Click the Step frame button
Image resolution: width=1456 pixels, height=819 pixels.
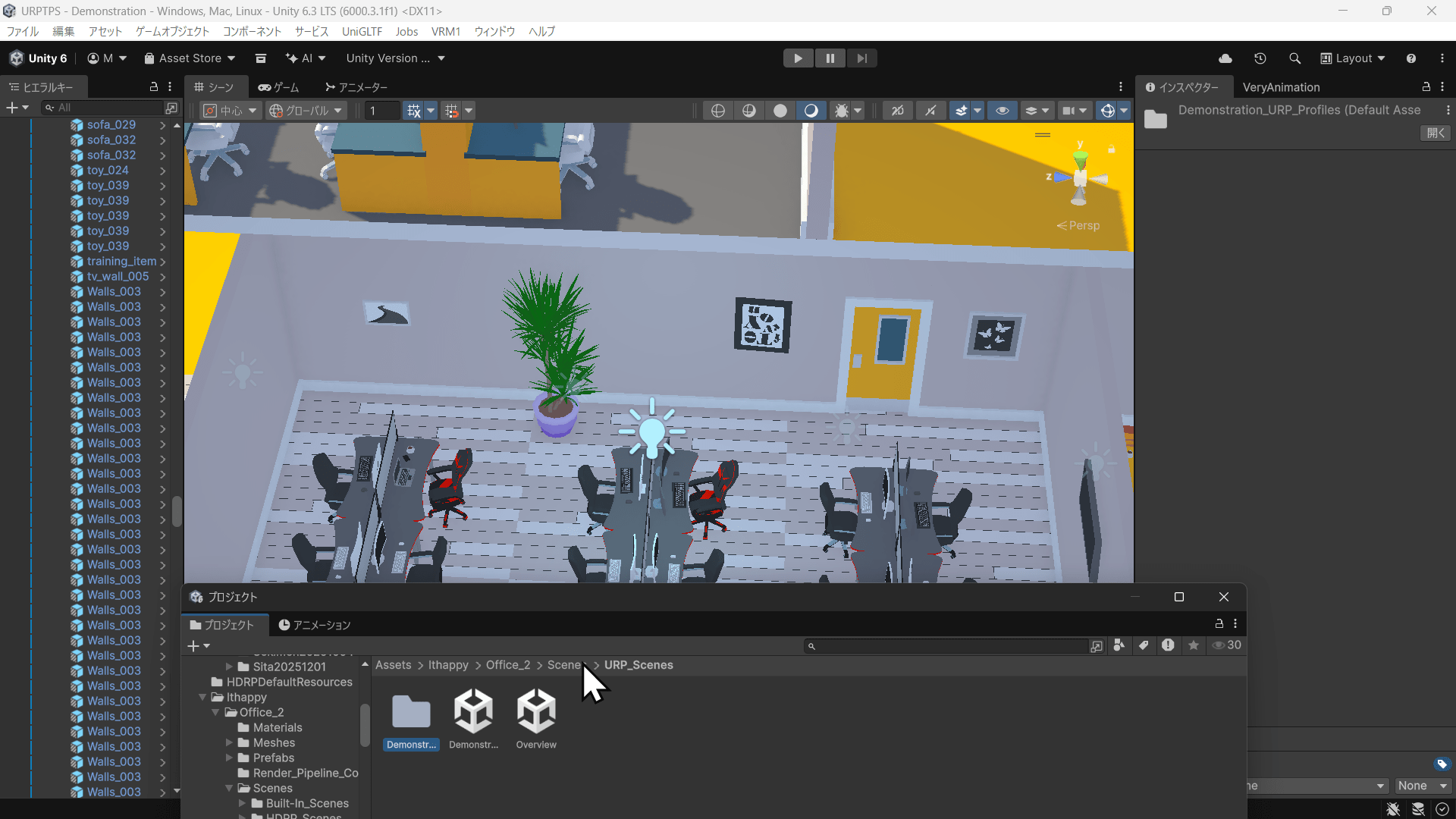[x=861, y=58]
